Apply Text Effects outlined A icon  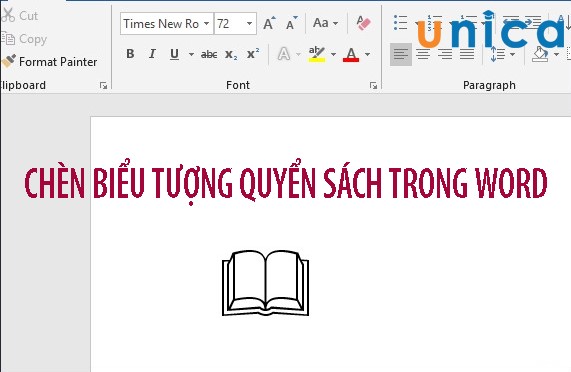click(x=284, y=54)
